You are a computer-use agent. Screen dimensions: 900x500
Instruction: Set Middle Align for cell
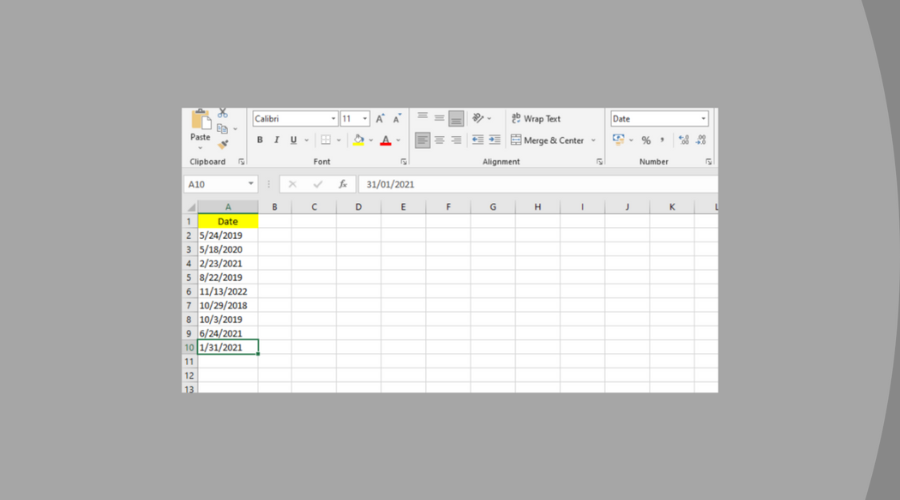439,118
